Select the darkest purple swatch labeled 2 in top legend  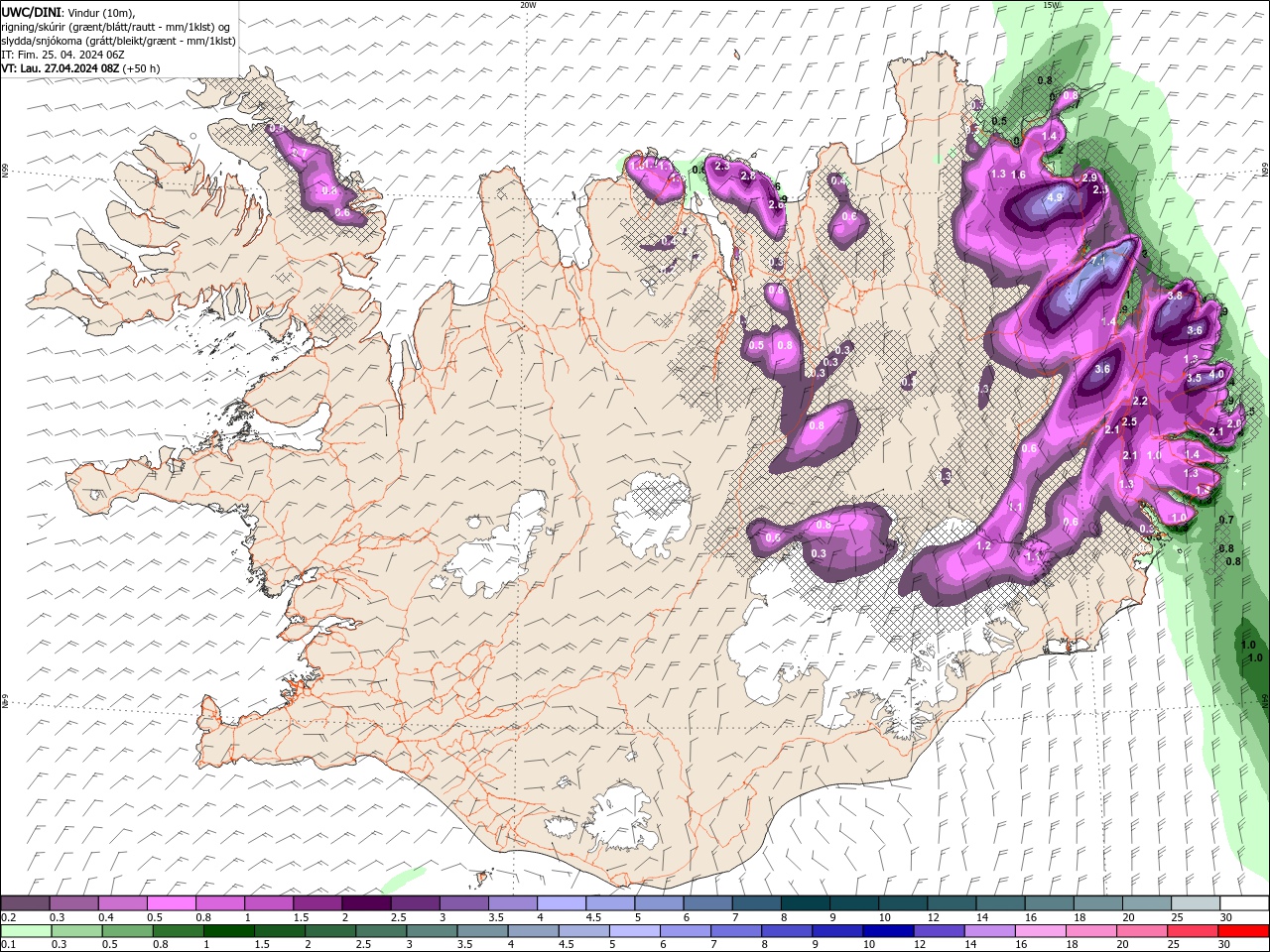pyautogui.click(x=366, y=903)
